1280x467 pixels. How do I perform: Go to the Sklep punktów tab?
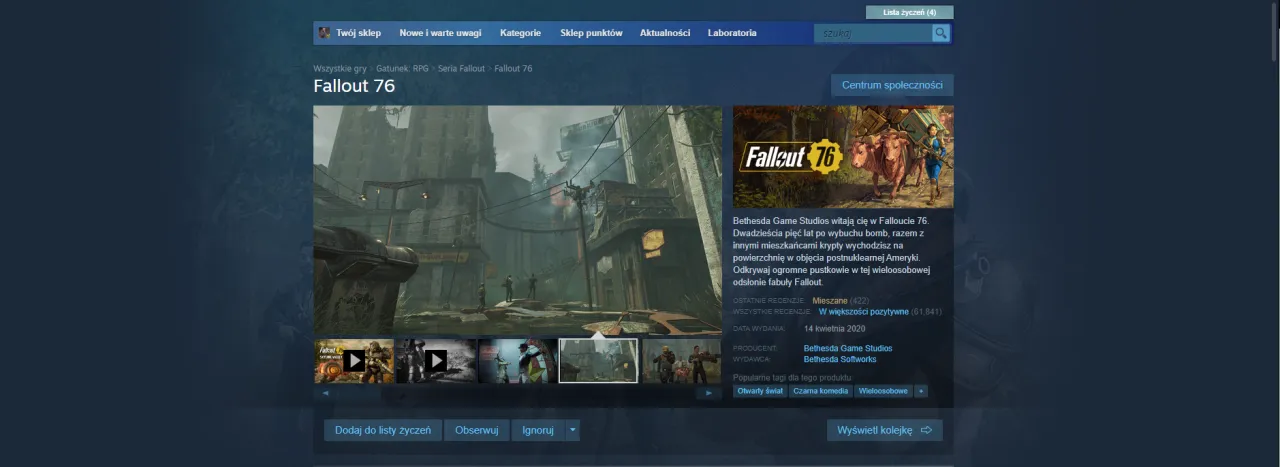[x=591, y=33]
